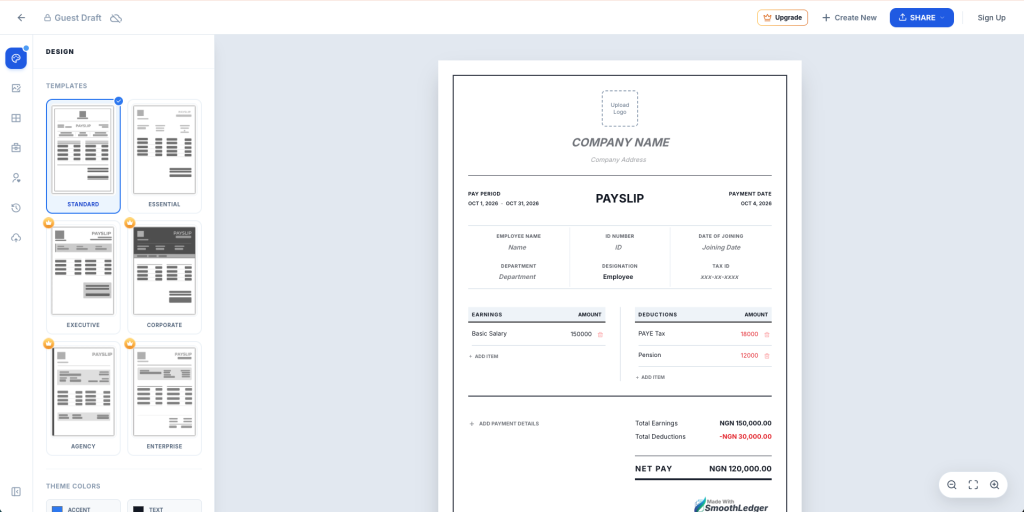The image size is (1024, 512).
Task: Click the PAYE Tax label
Action: [x=652, y=334]
